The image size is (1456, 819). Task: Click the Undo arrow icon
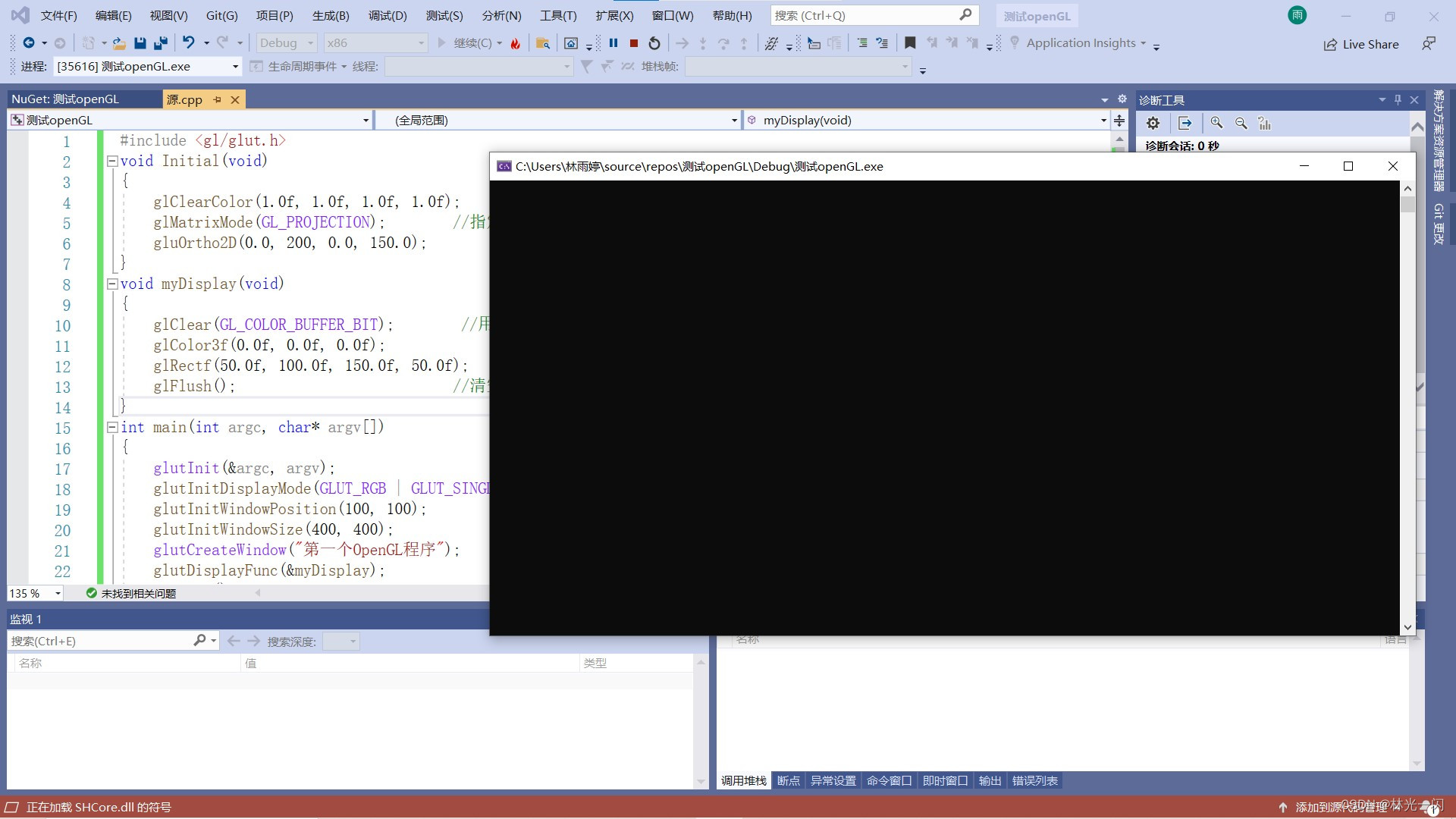[189, 43]
